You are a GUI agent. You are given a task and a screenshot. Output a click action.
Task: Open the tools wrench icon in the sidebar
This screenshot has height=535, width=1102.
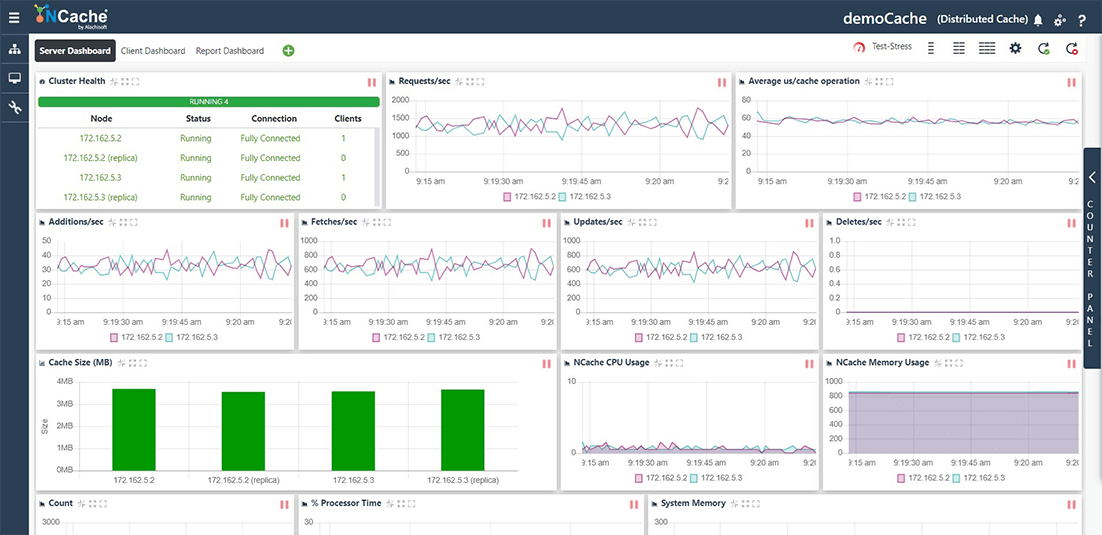(14, 107)
